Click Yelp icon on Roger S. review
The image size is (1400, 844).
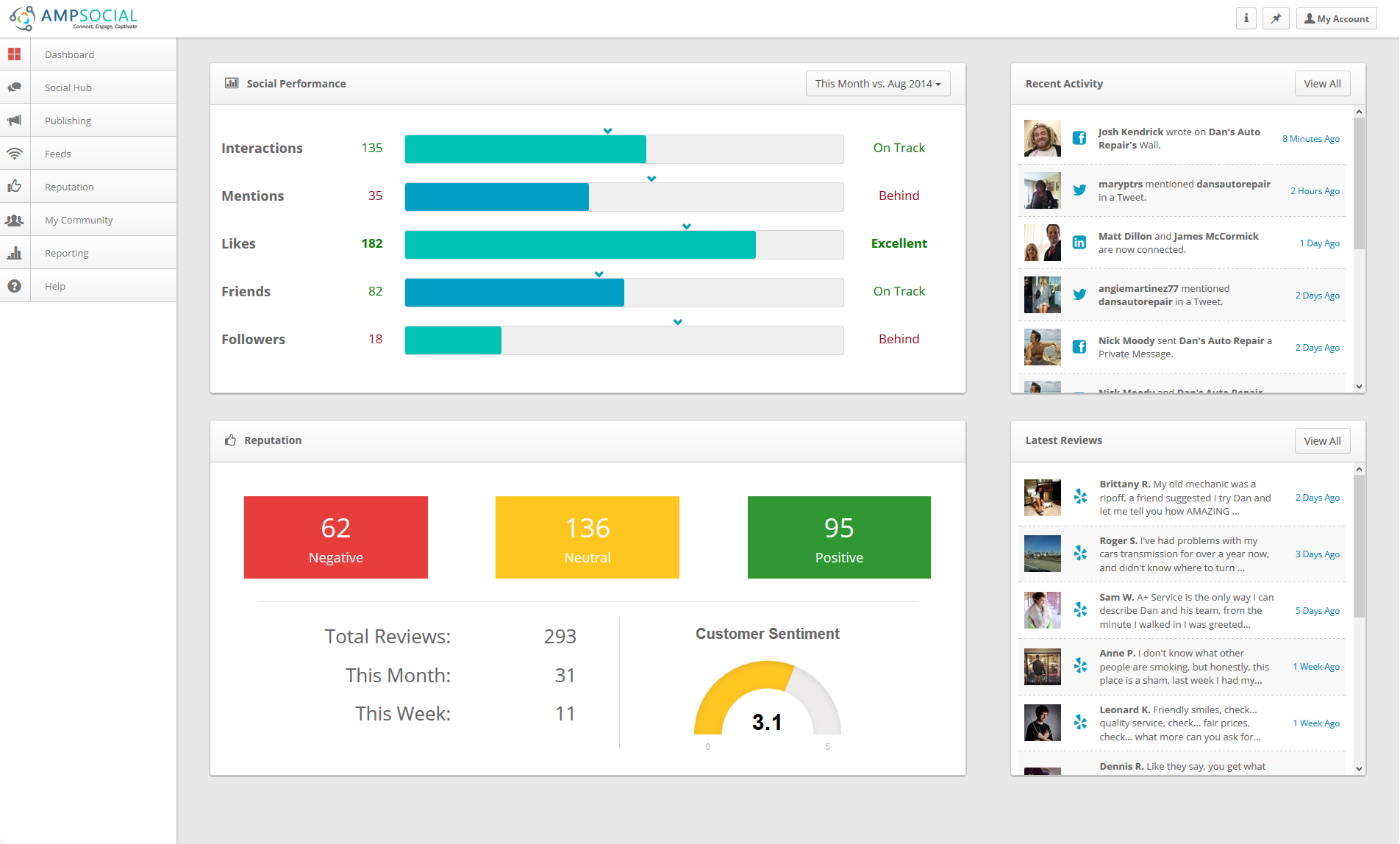click(1080, 553)
